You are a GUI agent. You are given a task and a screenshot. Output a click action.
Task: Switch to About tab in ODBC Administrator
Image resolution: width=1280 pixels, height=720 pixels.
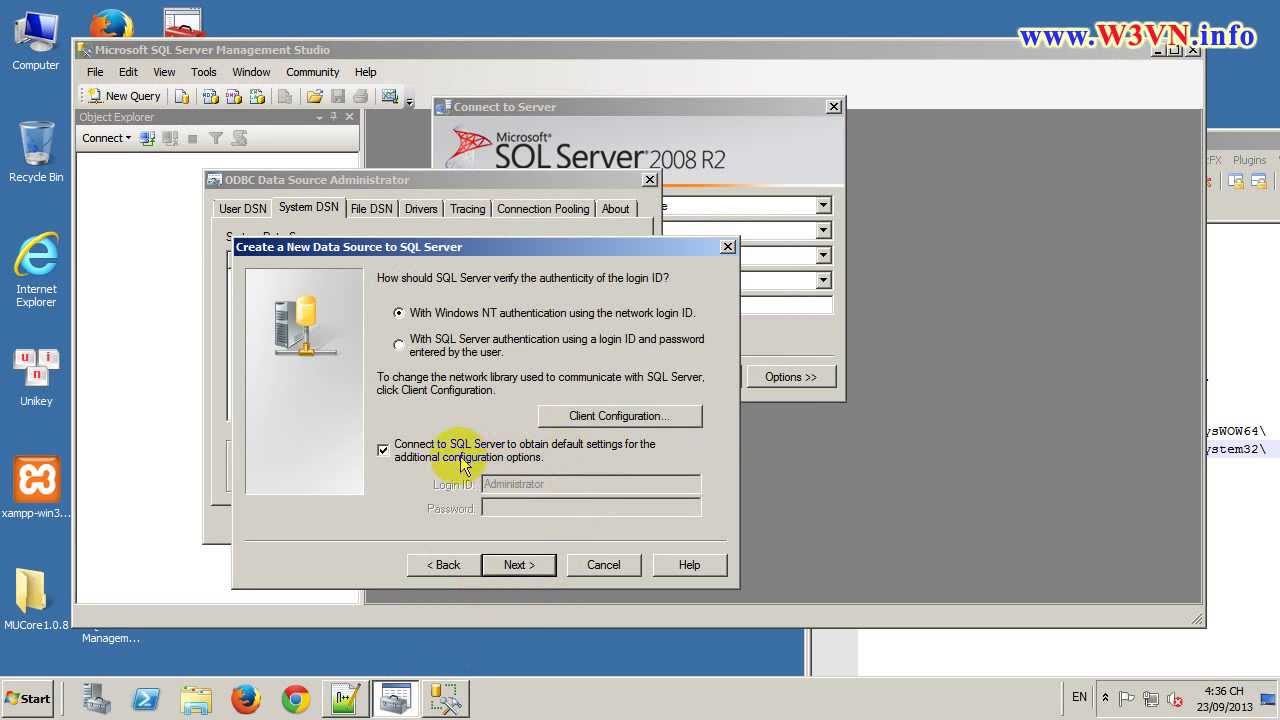point(615,209)
